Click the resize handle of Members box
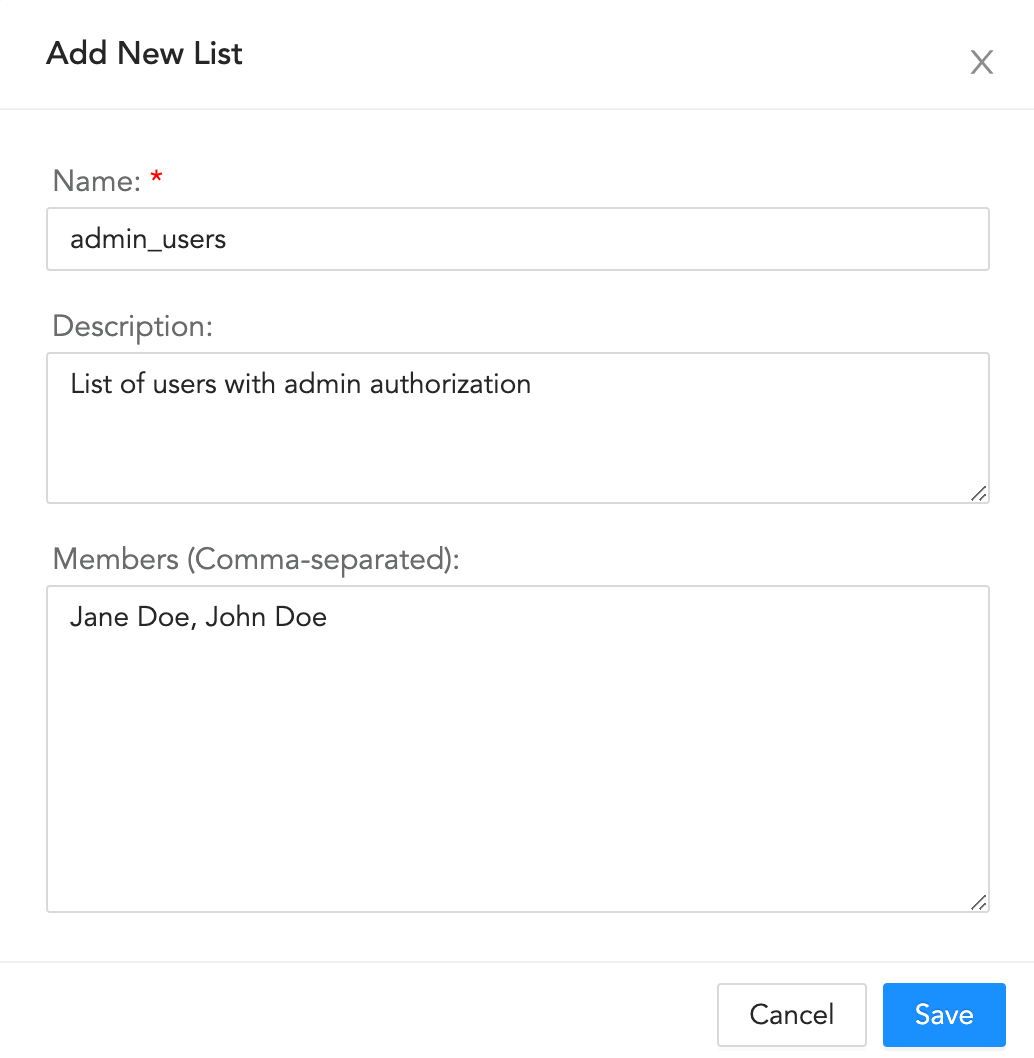This screenshot has height=1058, width=1034. pyautogui.click(x=978, y=903)
